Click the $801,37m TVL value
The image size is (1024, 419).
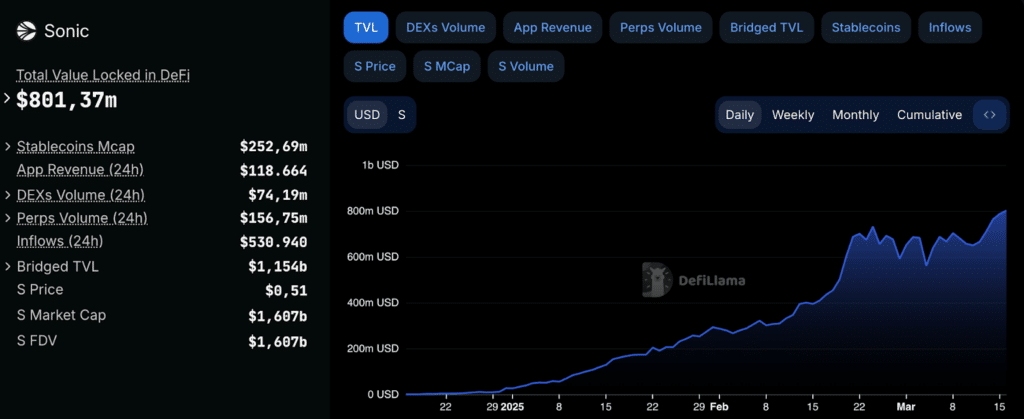pyautogui.click(x=67, y=100)
